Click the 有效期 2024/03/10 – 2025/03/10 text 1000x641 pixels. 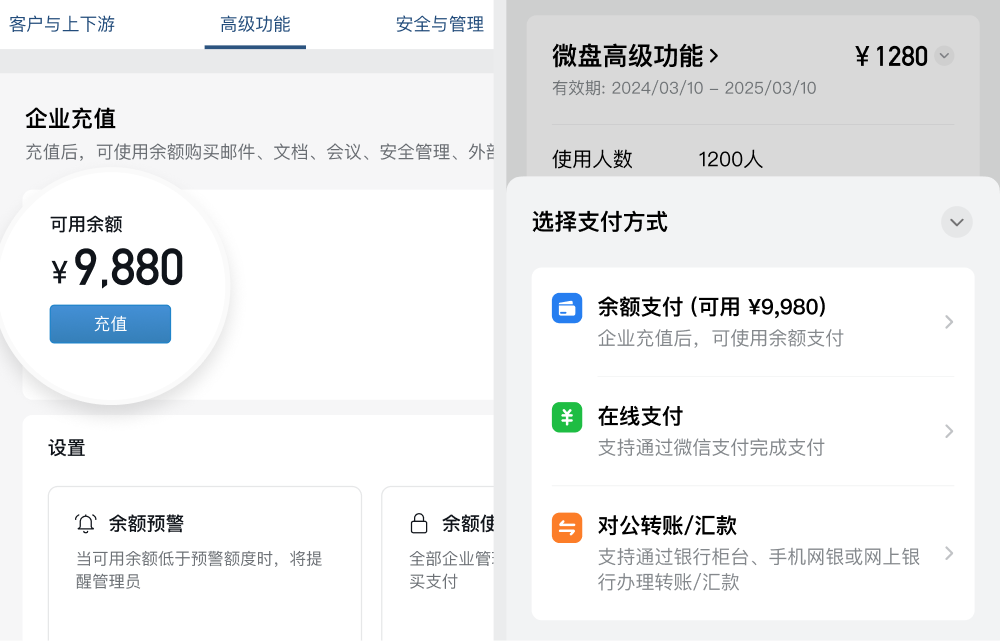coord(684,88)
